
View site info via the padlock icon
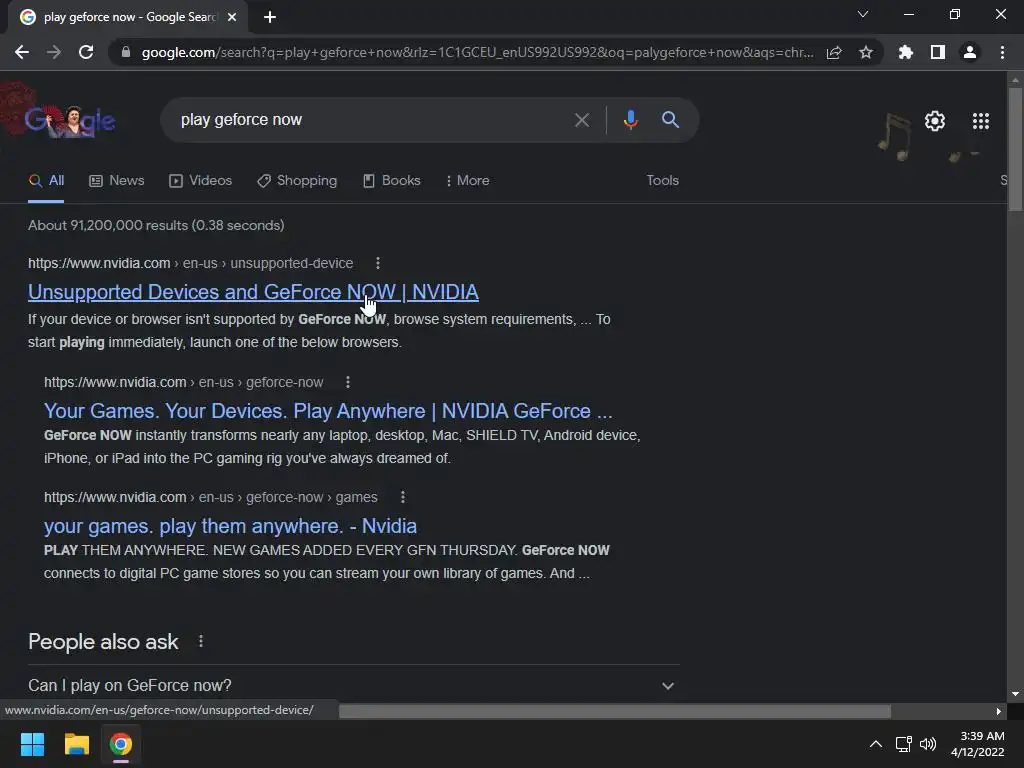(125, 52)
